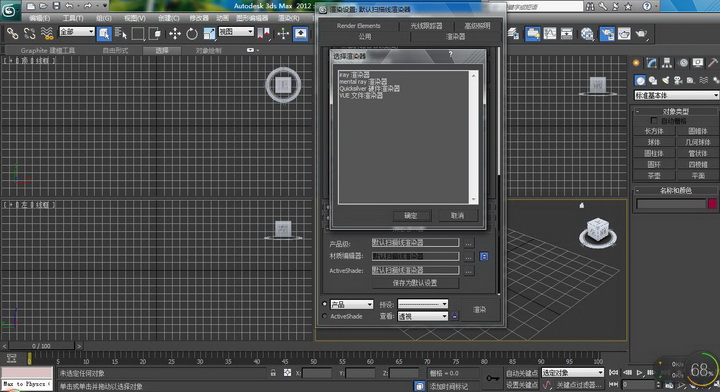
Task: Open the Rendered Frame Window icon
Action: coord(624,34)
